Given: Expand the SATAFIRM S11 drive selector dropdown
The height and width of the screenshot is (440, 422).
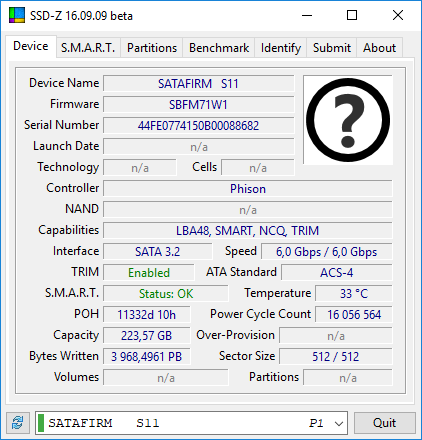Looking at the screenshot, I should [x=191, y=423].
